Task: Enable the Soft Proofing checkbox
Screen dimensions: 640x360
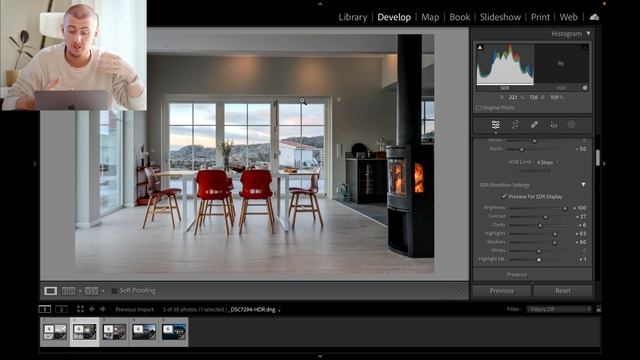Action: point(114,291)
